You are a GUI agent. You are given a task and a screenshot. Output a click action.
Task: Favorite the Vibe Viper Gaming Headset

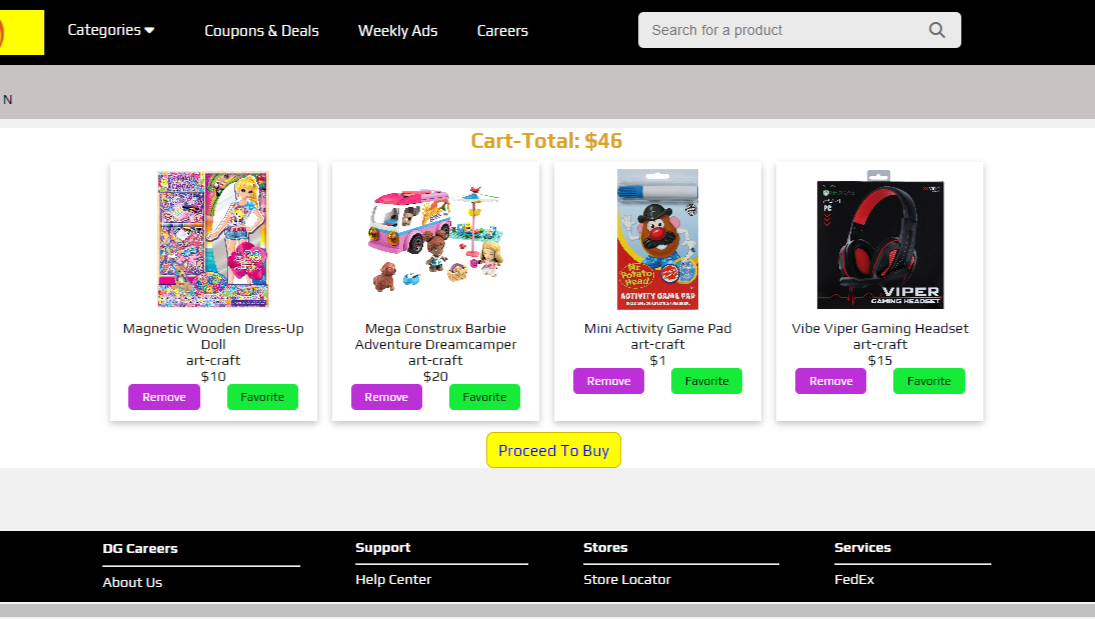click(928, 381)
